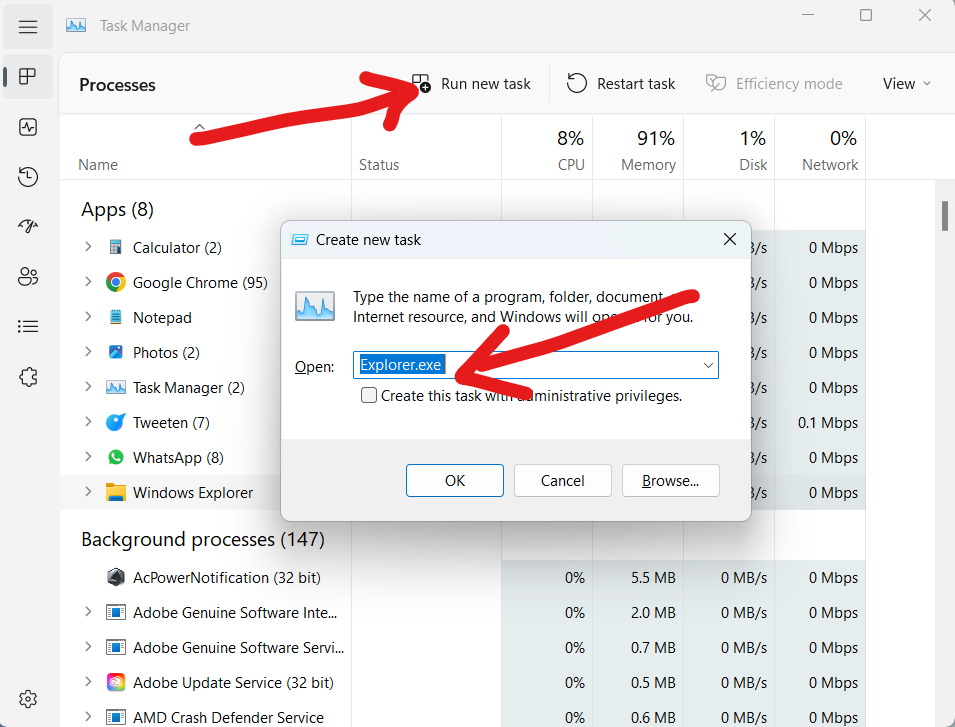This screenshot has width=955, height=727.
Task: Sort processes by Name column
Action: click(205, 148)
